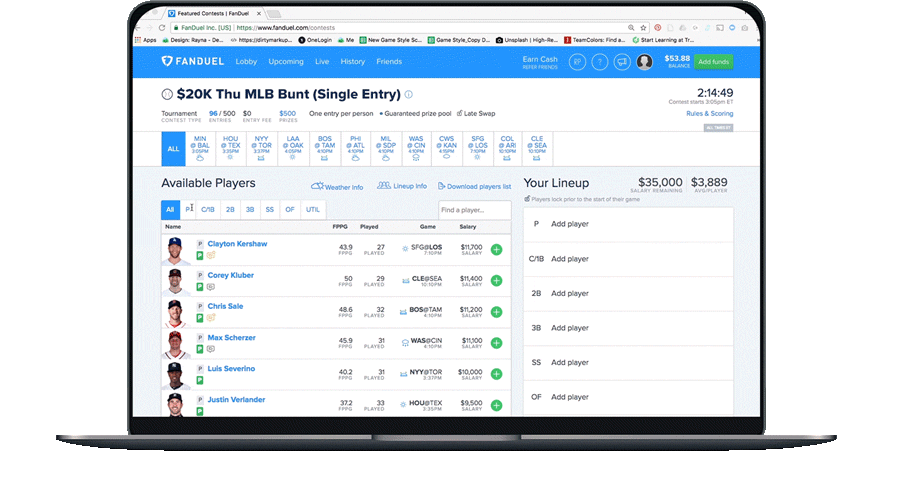This screenshot has width=900, height=478.
Task: Add Chris Sale with the green plus
Action: [496, 312]
